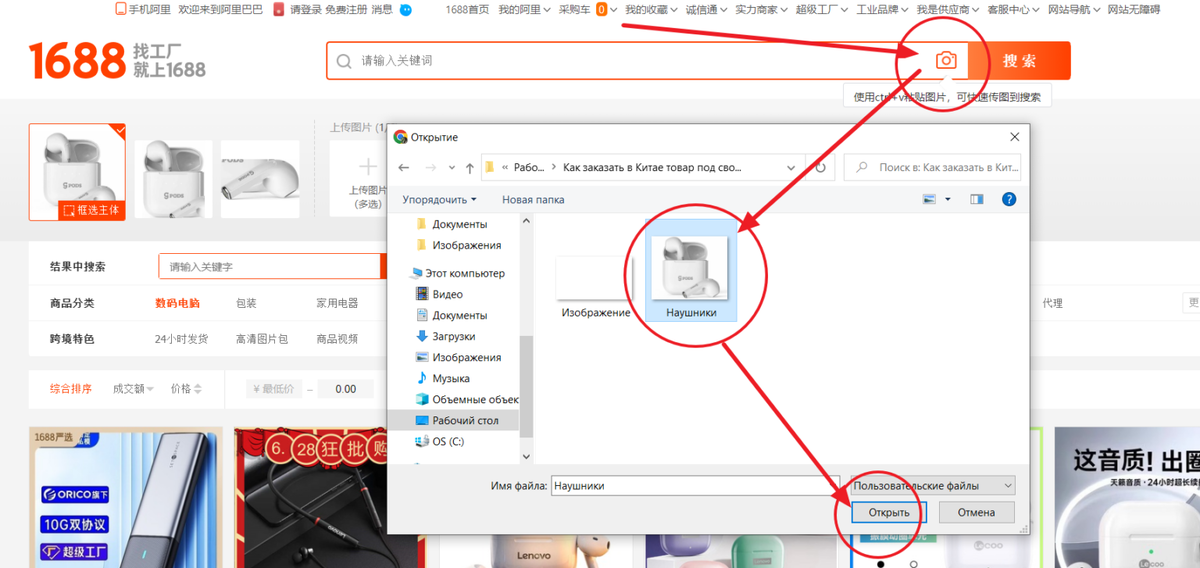1200x568 pixels.
Task: Focus the 请输入关键词 main search field
Action: 630,61
